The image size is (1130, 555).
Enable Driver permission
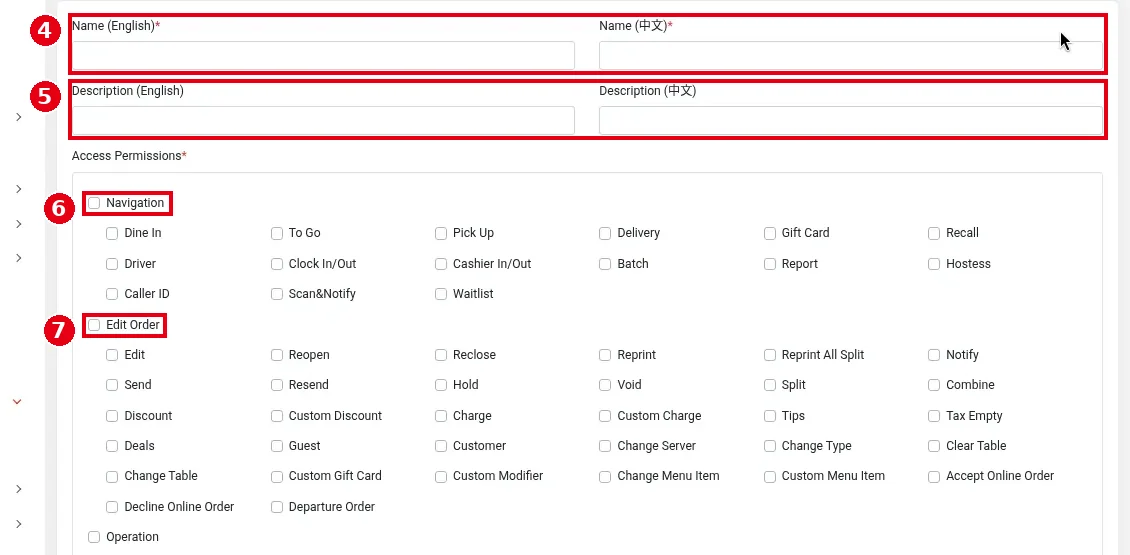pos(112,264)
